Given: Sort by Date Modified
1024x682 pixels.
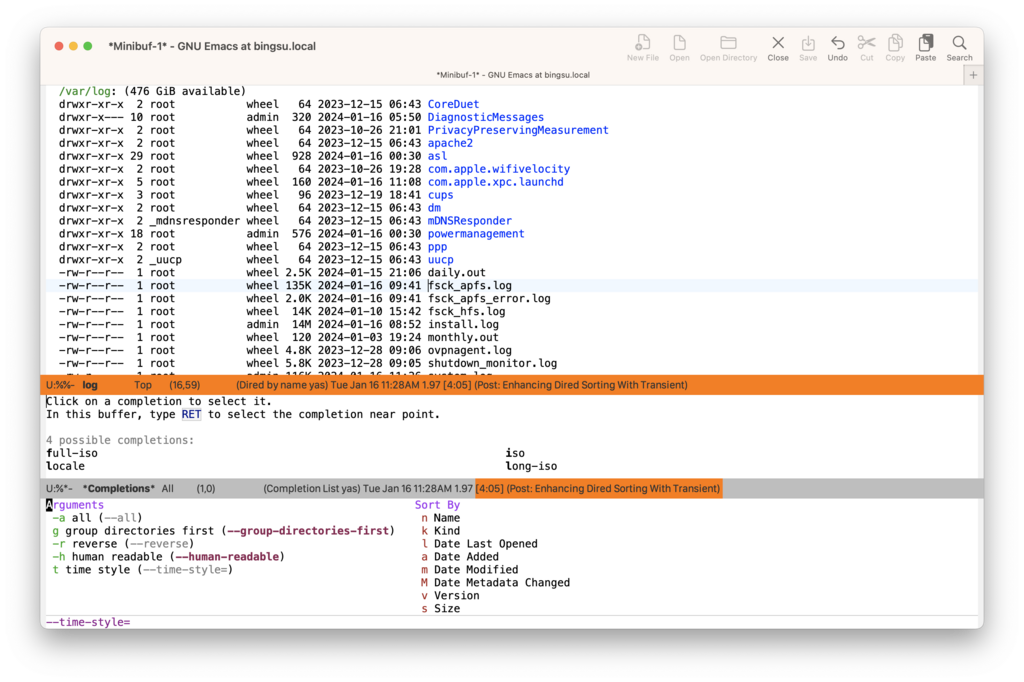Looking at the screenshot, I should [x=470, y=570].
